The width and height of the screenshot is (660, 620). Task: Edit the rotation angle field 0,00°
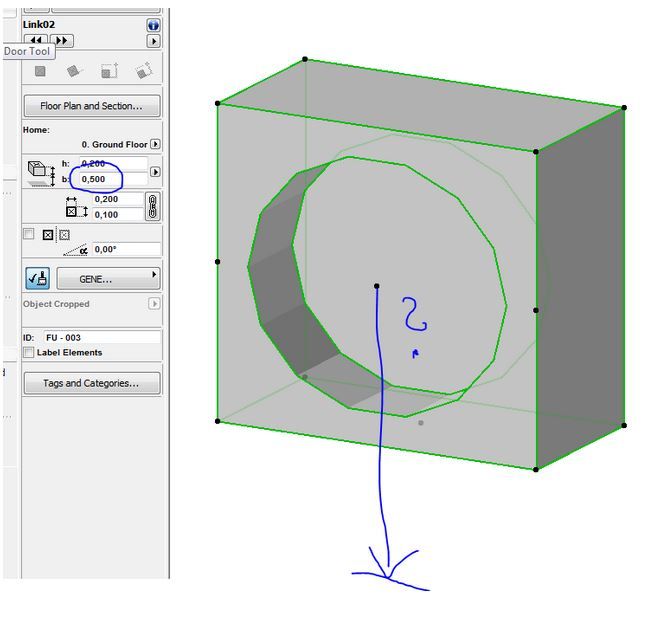pyautogui.click(x=126, y=249)
